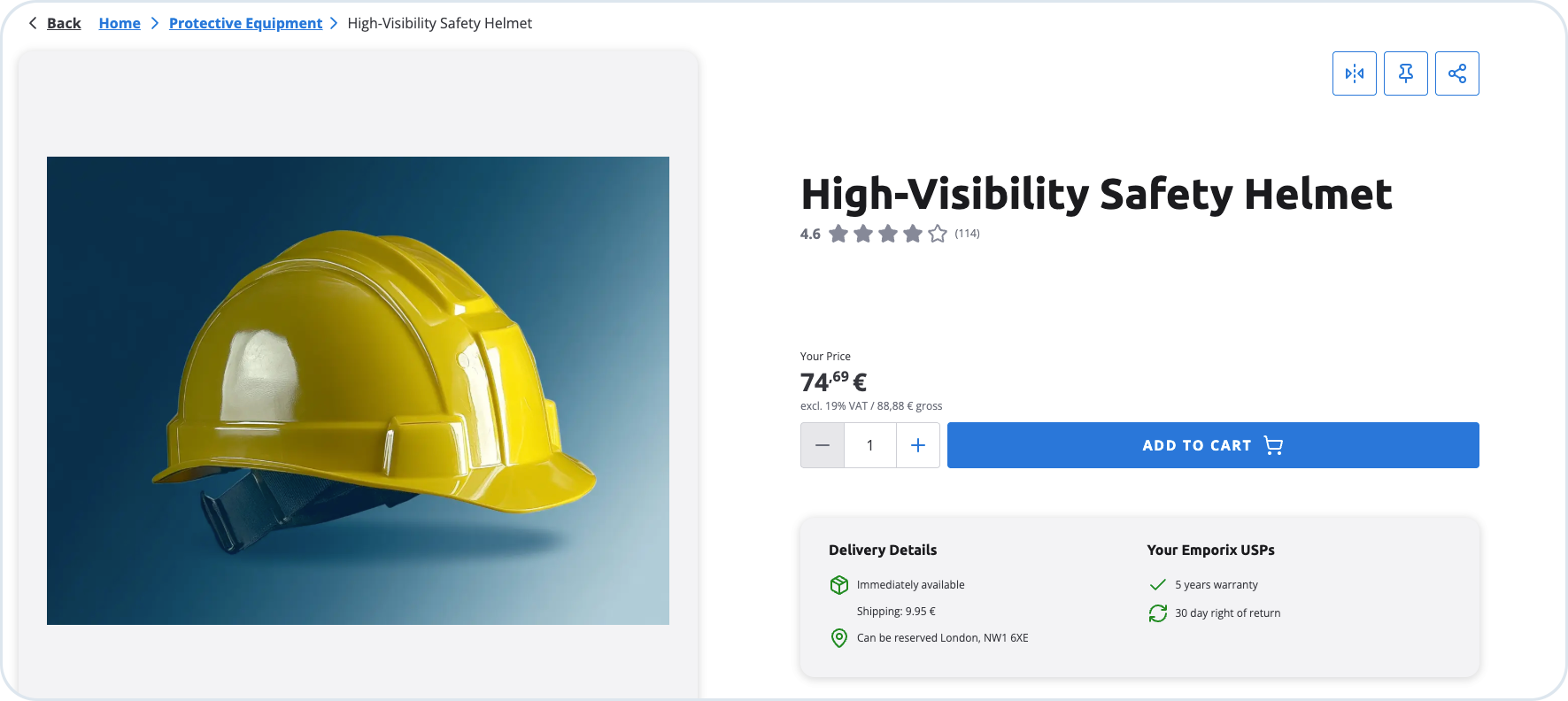Open the 114 reviews count
Screen dimensions: 1568x701
point(967,234)
